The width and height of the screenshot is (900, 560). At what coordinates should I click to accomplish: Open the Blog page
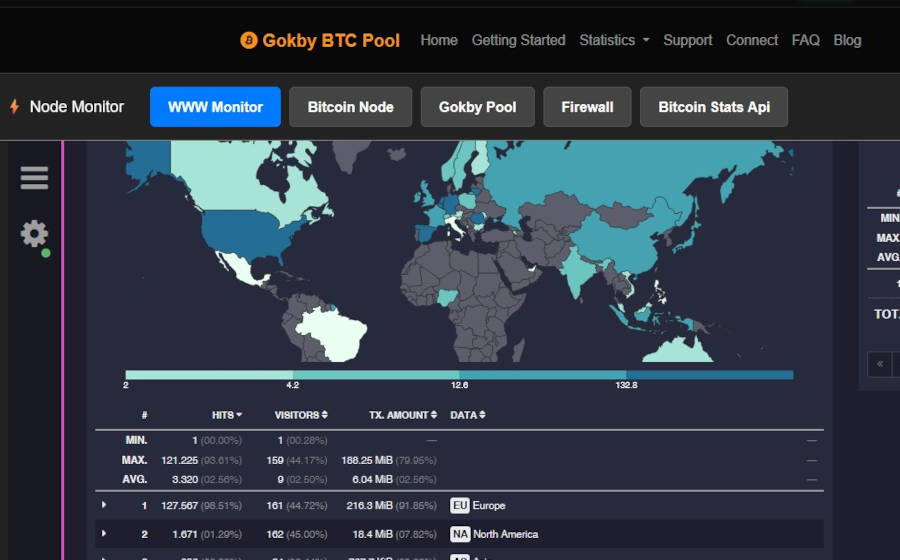click(847, 40)
